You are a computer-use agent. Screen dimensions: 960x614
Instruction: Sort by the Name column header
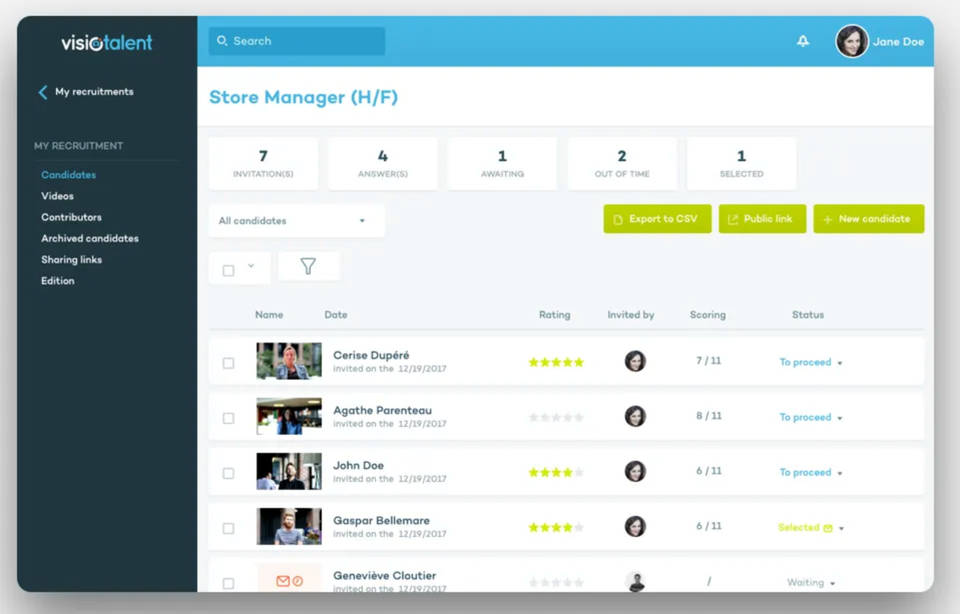(269, 315)
